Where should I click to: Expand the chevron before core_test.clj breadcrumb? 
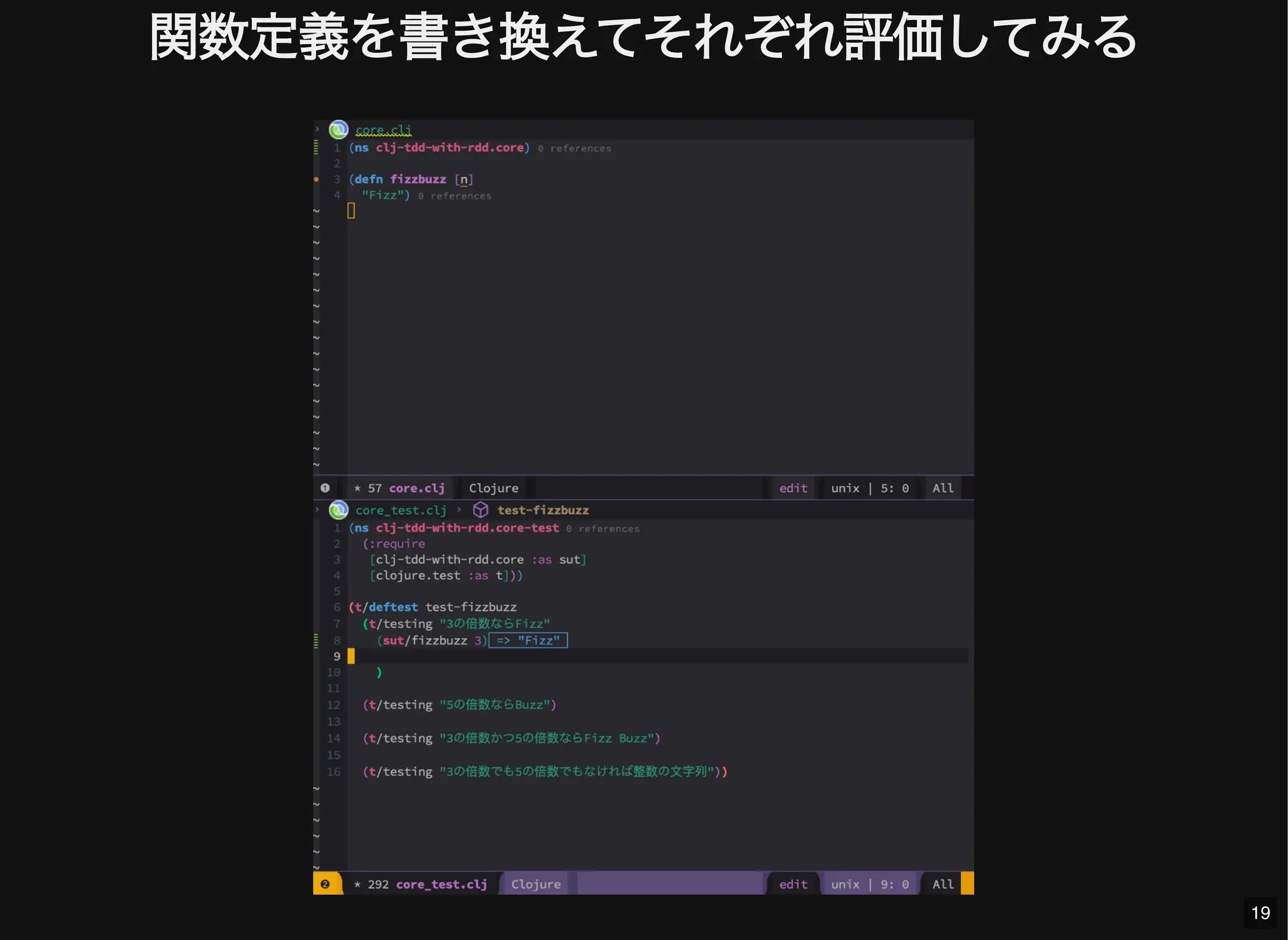(318, 509)
